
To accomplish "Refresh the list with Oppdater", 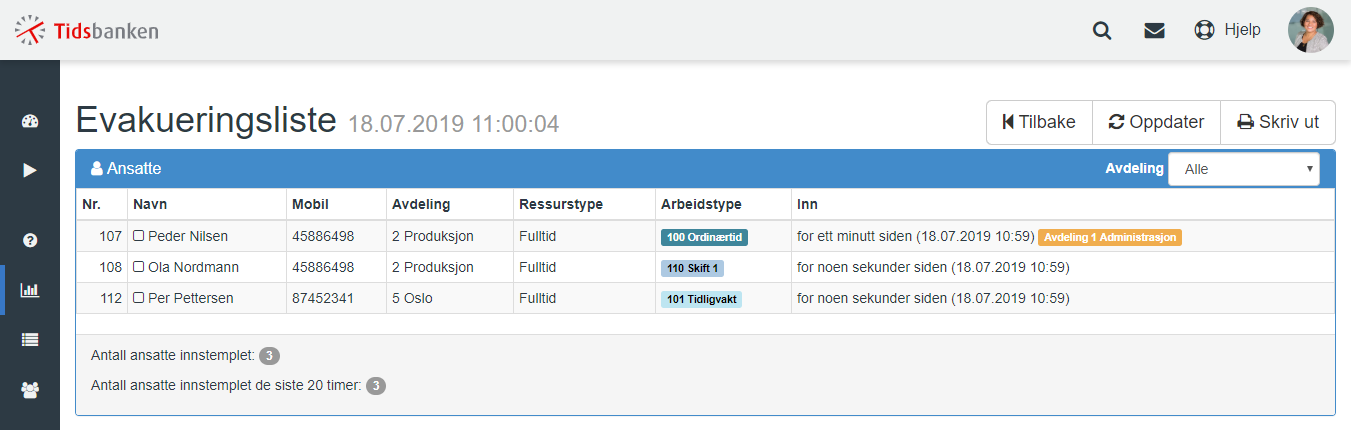I will (1156, 122).
